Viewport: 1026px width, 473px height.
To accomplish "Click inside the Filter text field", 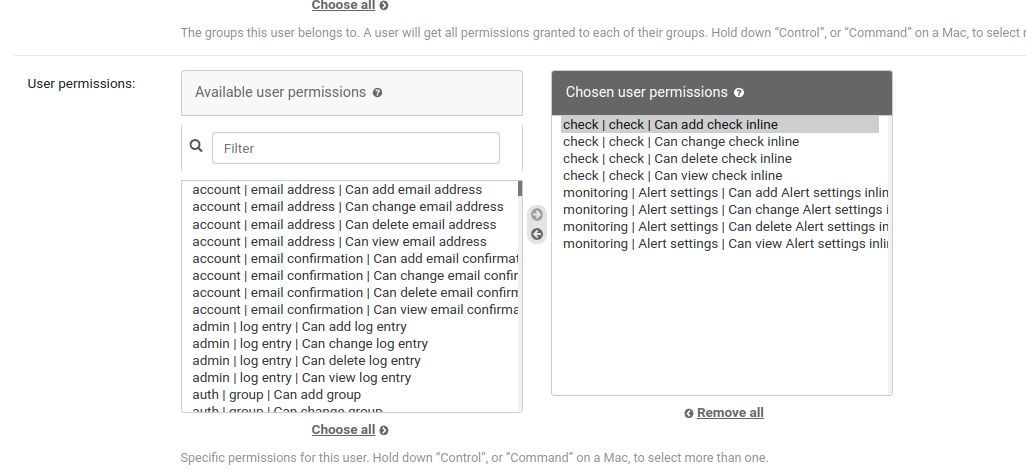I will 355,148.
